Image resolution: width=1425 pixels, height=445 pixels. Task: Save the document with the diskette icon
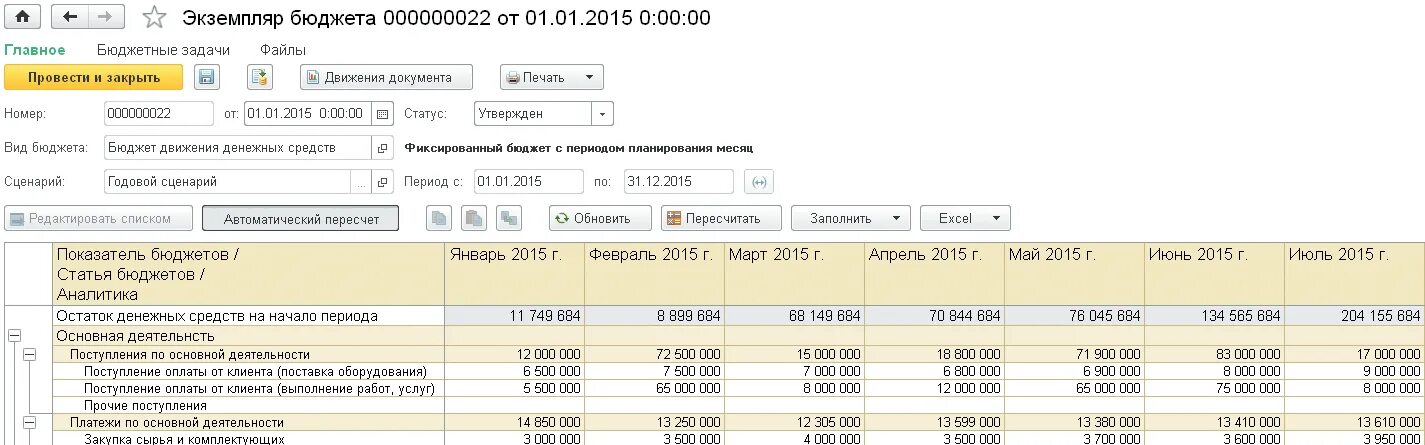(x=206, y=78)
